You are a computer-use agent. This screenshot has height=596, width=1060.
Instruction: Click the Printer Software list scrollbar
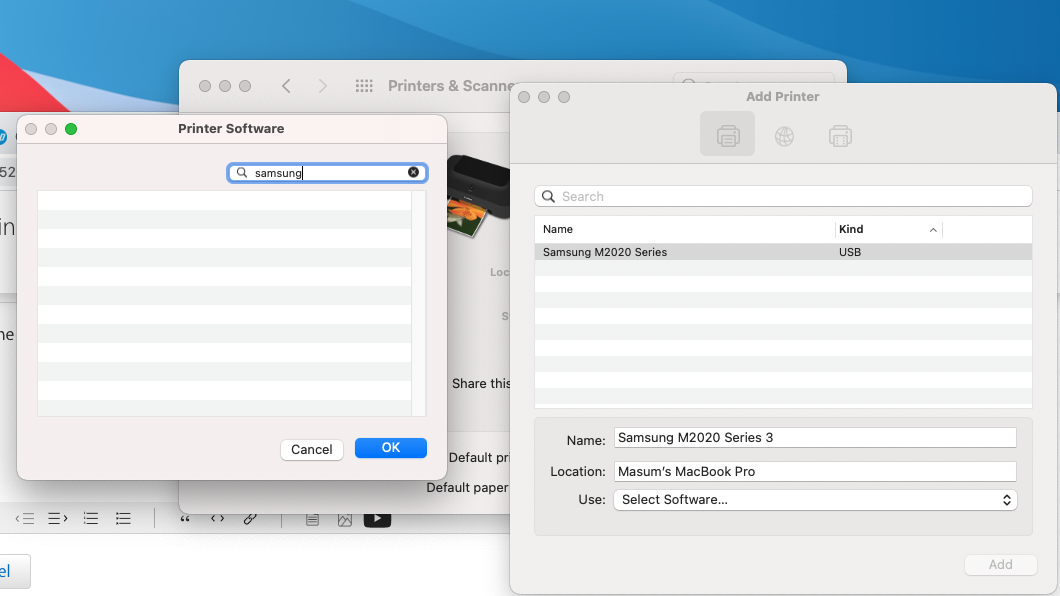418,303
